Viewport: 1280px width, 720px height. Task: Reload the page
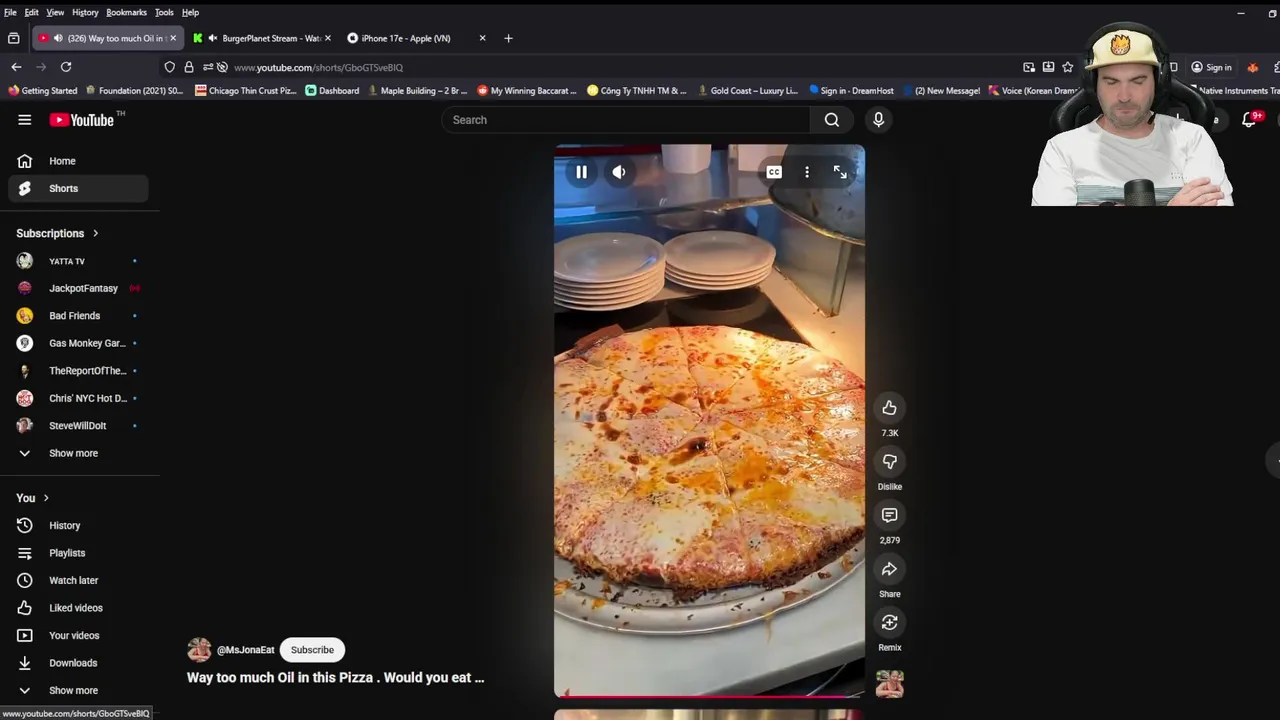point(66,67)
